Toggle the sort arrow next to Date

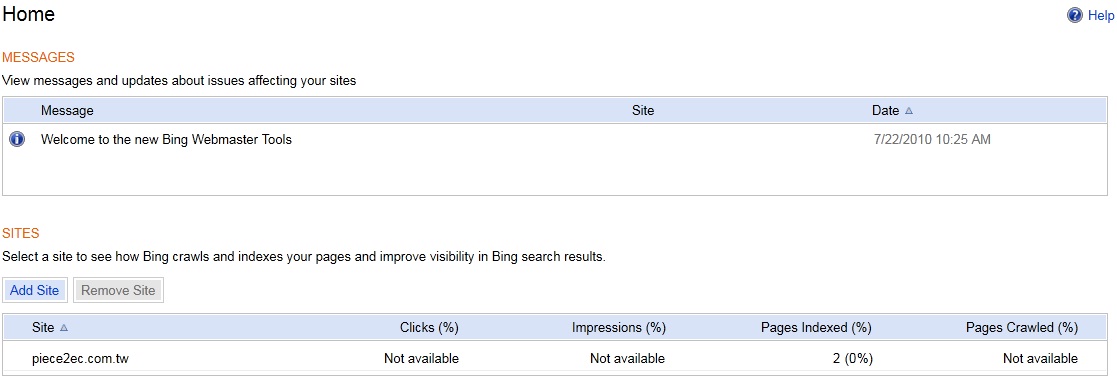click(x=908, y=111)
